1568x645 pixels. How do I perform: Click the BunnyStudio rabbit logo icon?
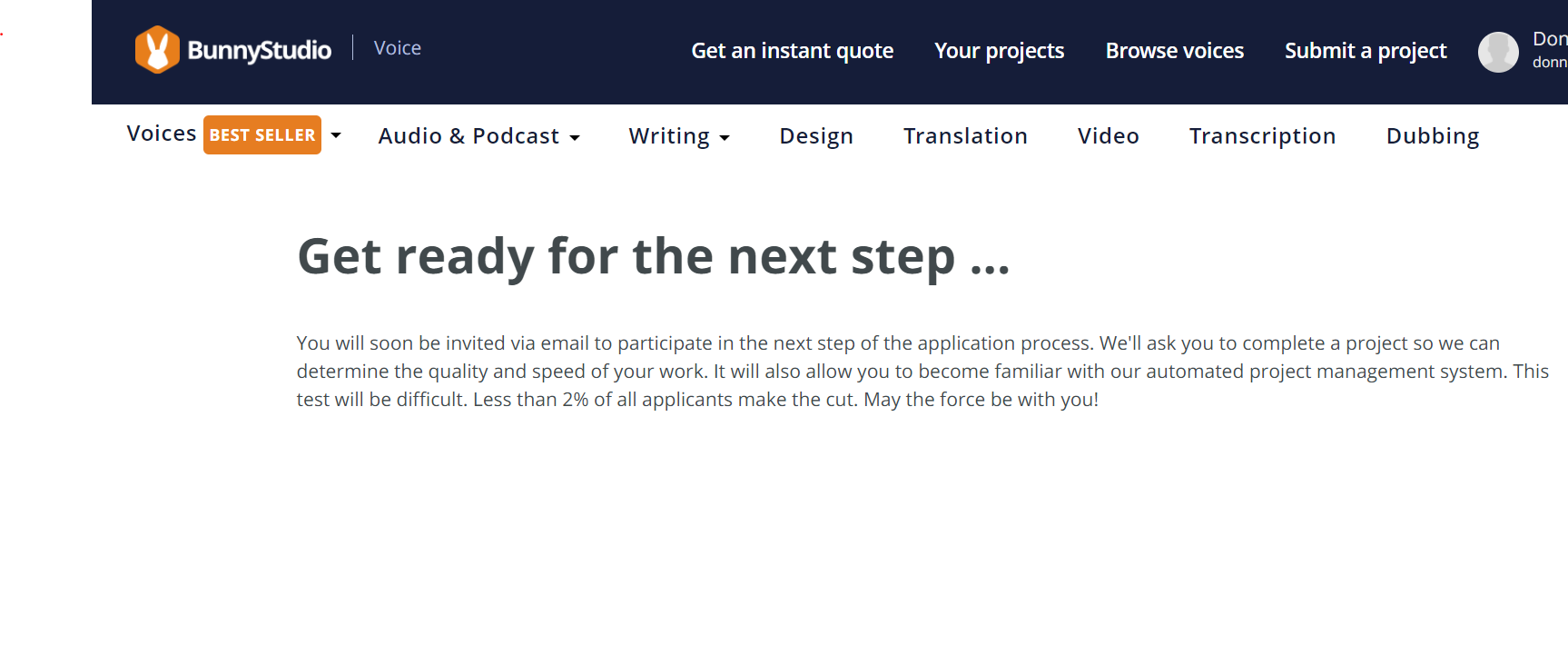157,50
